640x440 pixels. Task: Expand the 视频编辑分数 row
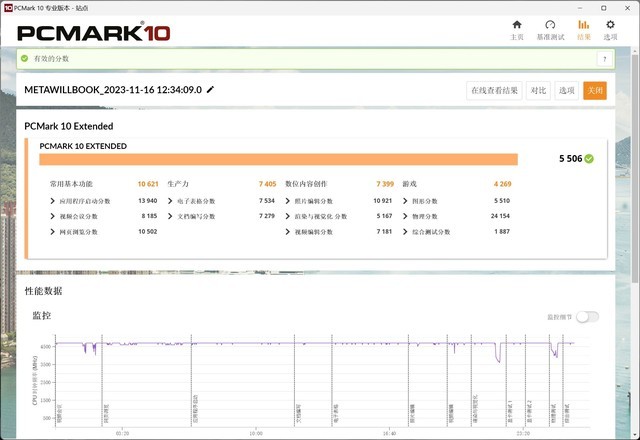(x=287, y=231)
